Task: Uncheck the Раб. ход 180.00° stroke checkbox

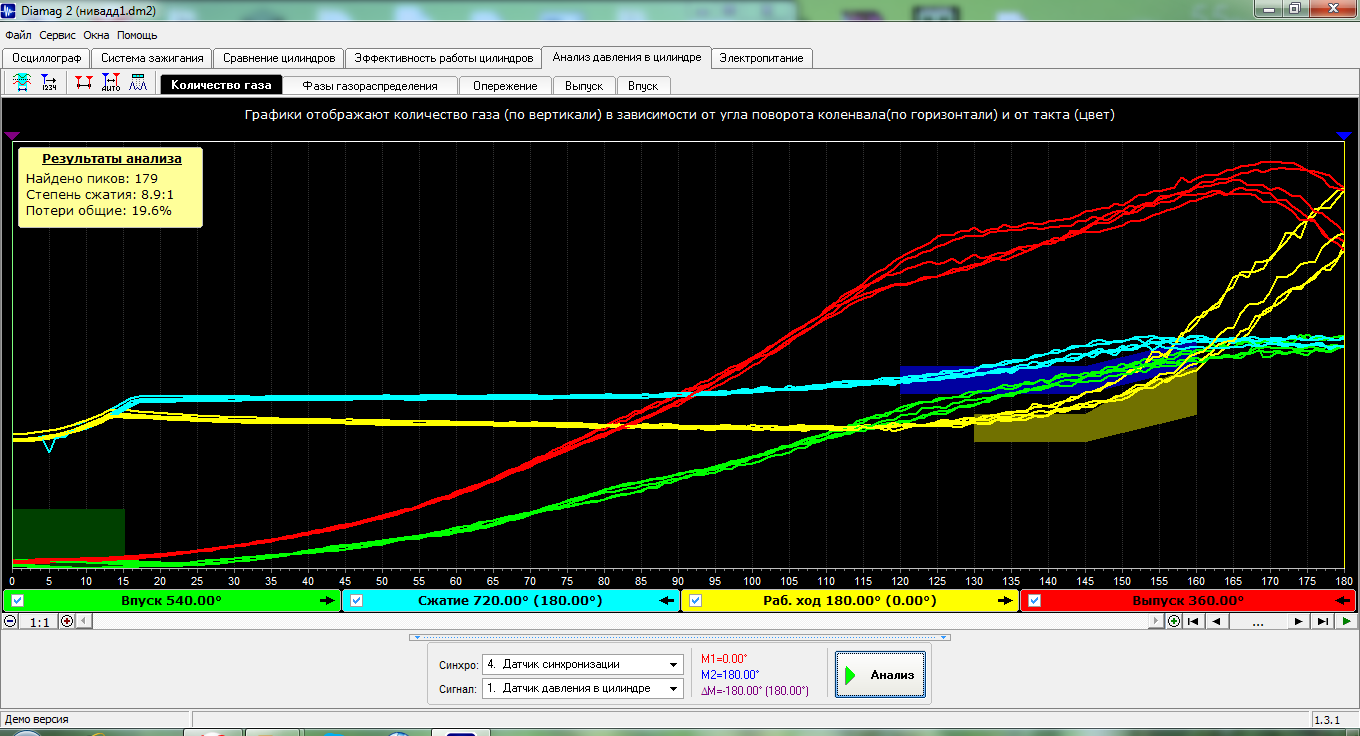Action: [x=696, y=600]
